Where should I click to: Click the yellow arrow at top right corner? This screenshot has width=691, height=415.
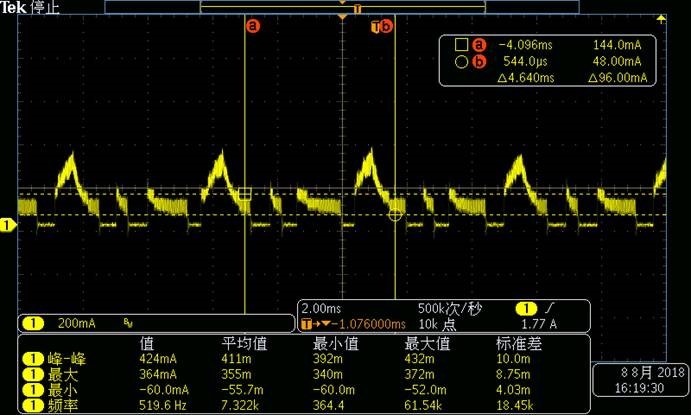(661, 19)
